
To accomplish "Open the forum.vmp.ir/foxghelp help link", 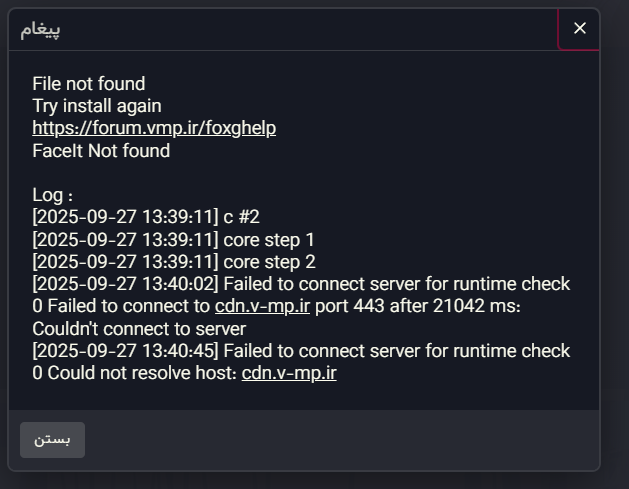I will tap(154, 128).
